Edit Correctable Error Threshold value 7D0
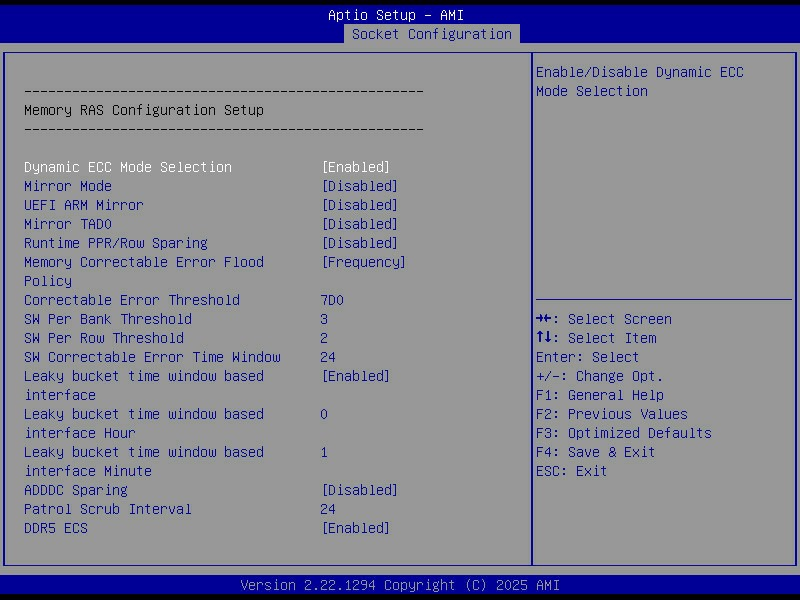 point(332,300)
